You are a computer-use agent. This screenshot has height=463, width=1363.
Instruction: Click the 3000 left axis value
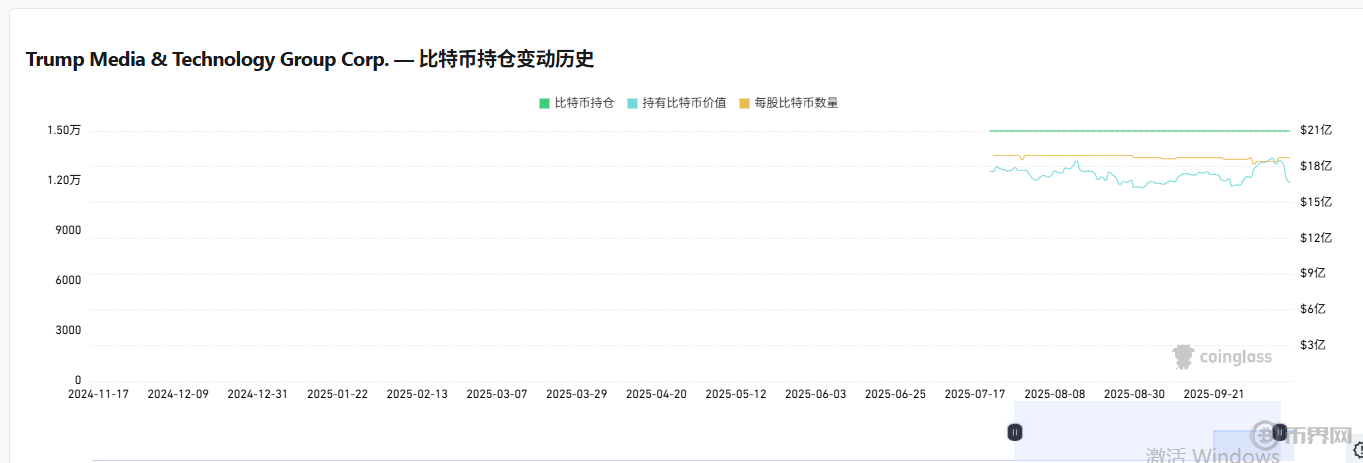point(68,330)
